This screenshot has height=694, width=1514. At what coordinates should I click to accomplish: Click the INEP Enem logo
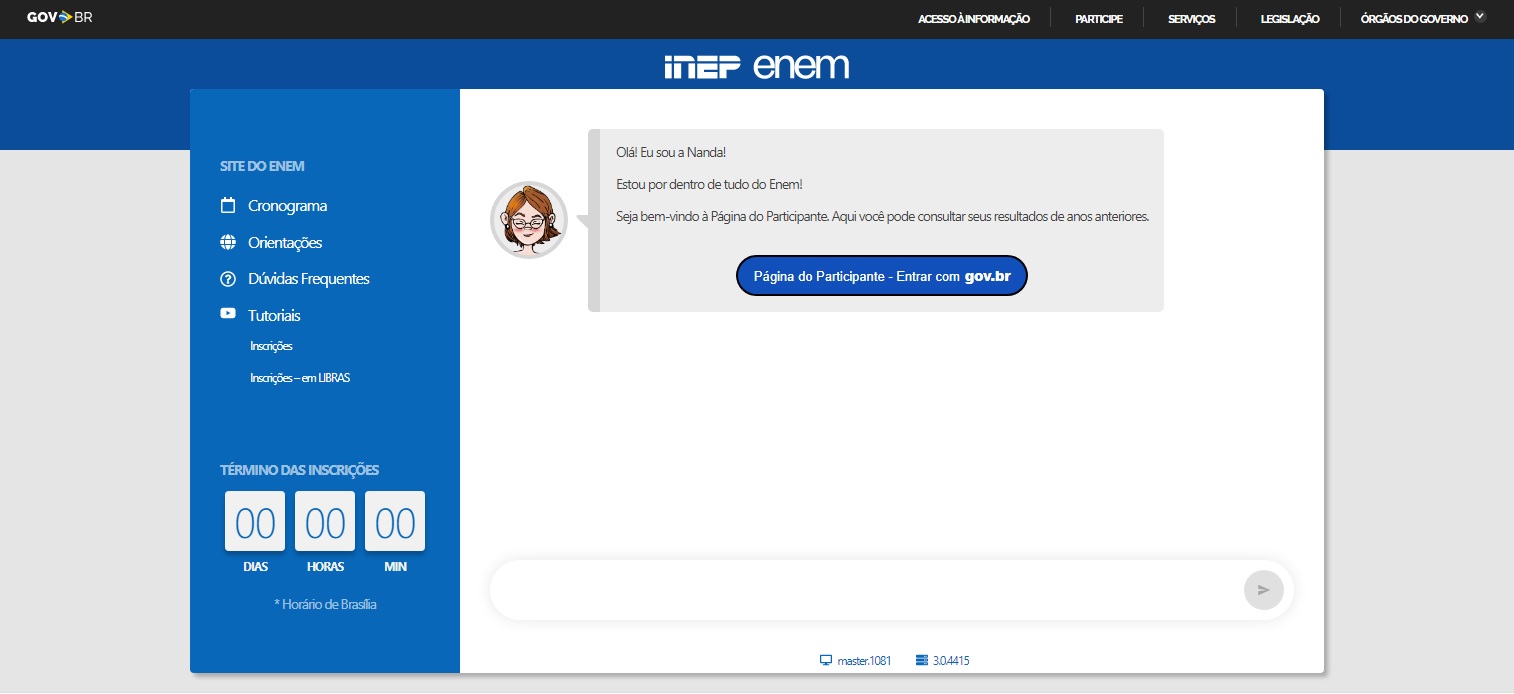[x=756, y=66]
